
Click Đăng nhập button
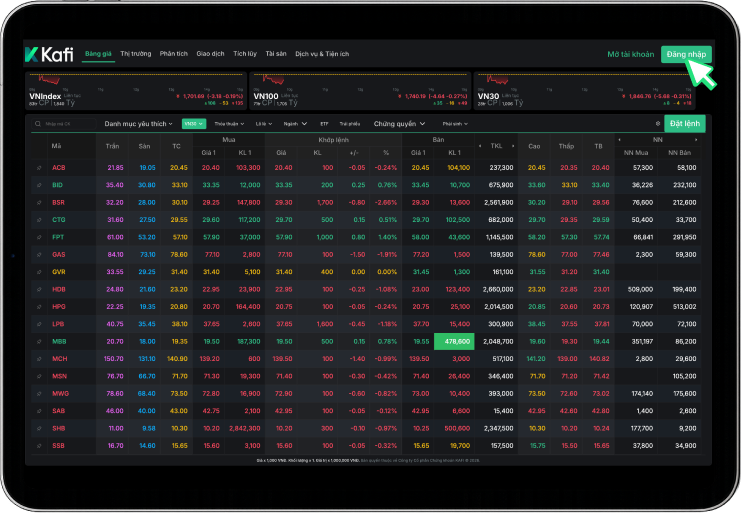[x=686, y=54]
